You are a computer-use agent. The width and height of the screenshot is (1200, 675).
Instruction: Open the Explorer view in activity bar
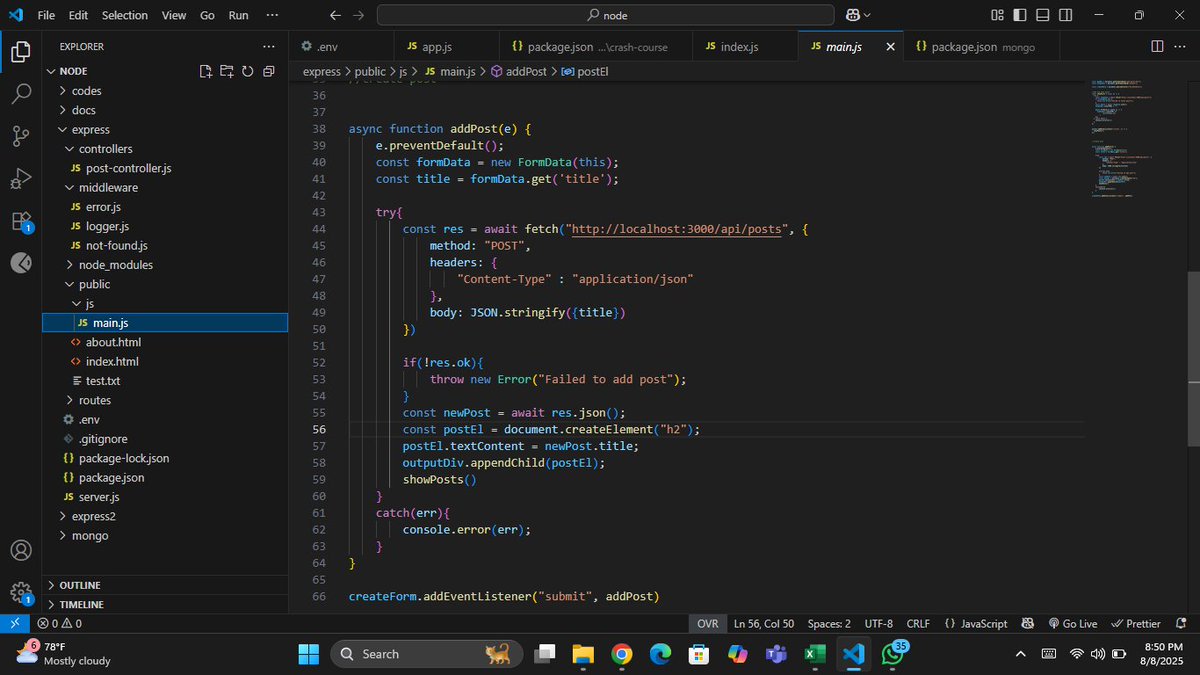21,52
